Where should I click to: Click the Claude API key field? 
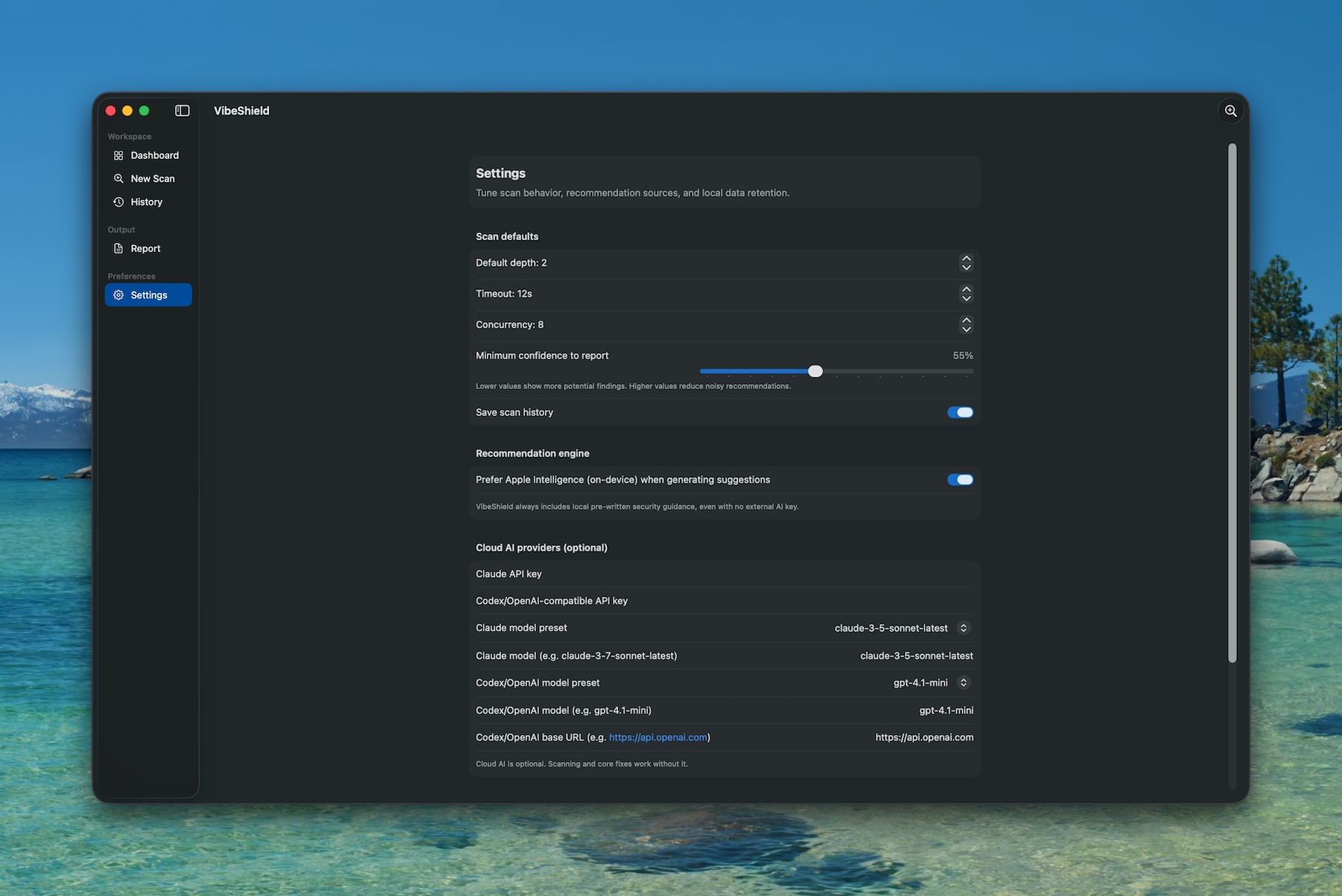723,574
